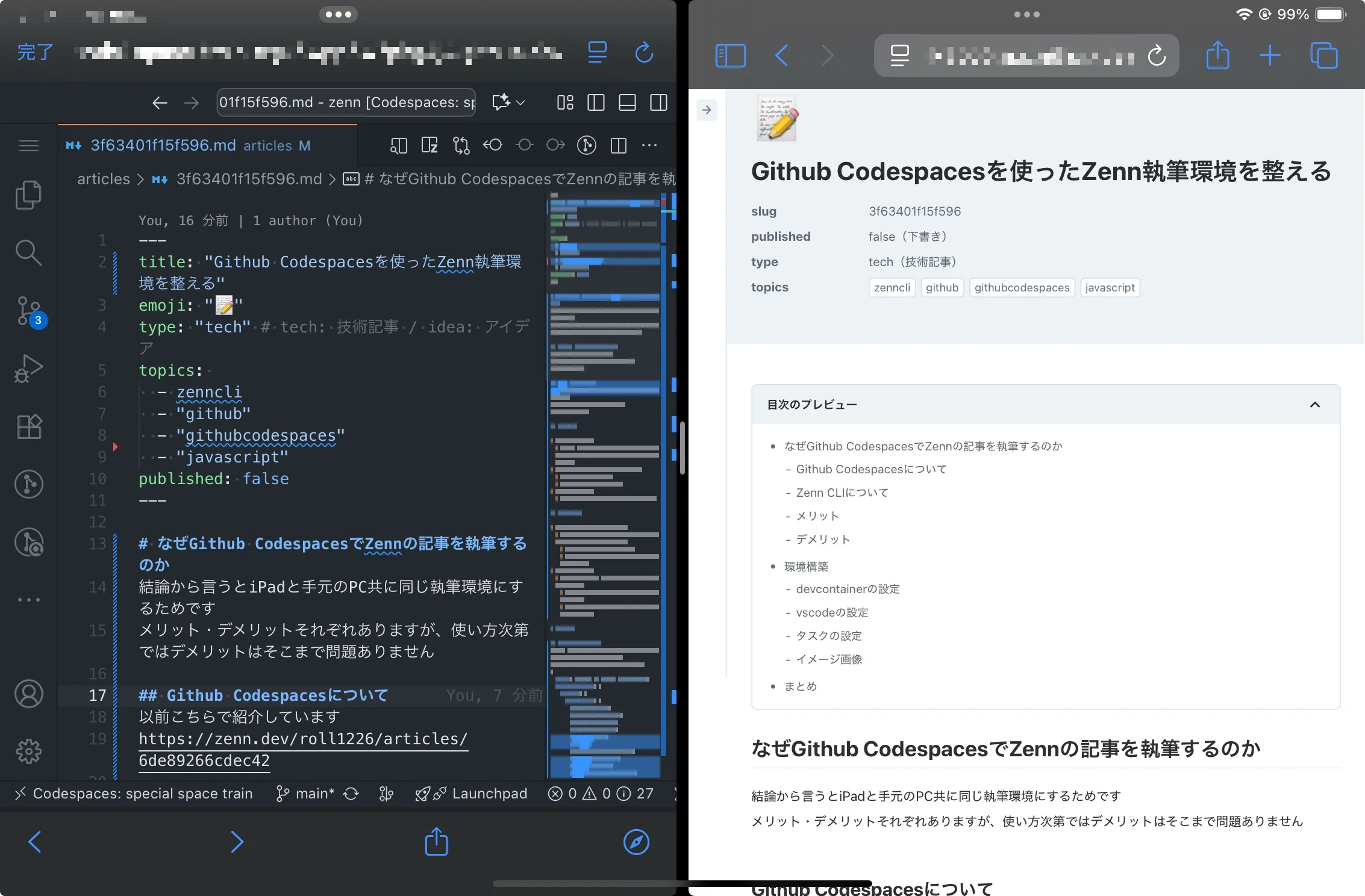Toggle the bottom panel visibility
The height and width of the screenshot is (896, 1365).
coord(626,102)
